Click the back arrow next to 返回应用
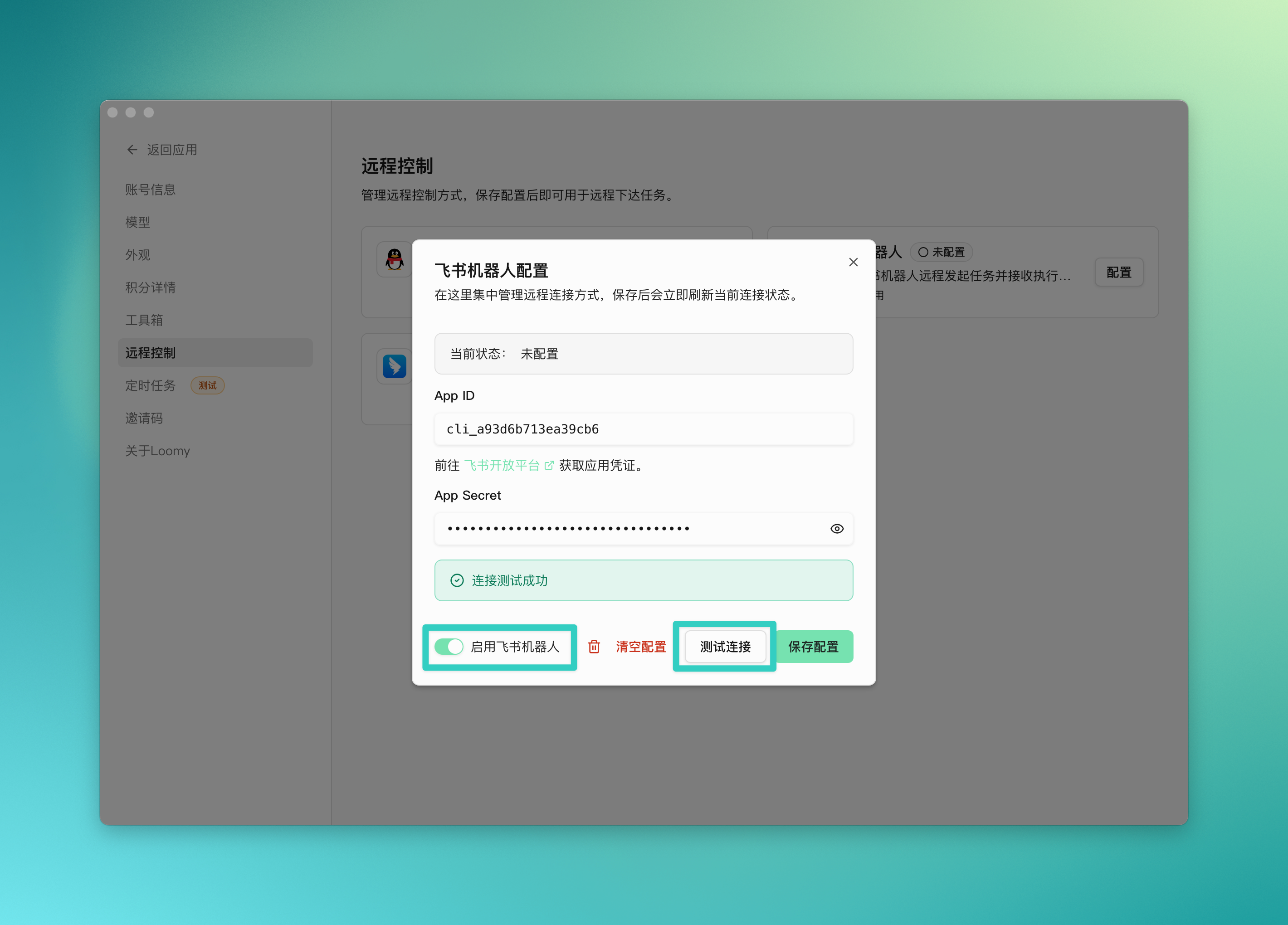This screenshot has height=925, width=1288. tap(132, 149)
